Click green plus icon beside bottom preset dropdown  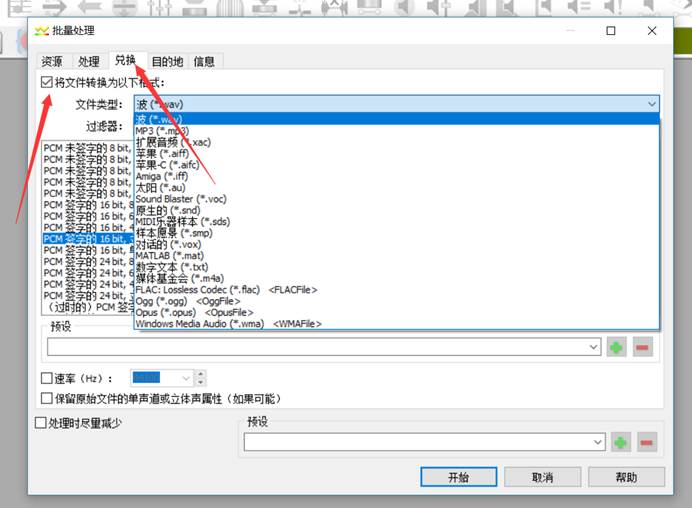coord(621,442)
